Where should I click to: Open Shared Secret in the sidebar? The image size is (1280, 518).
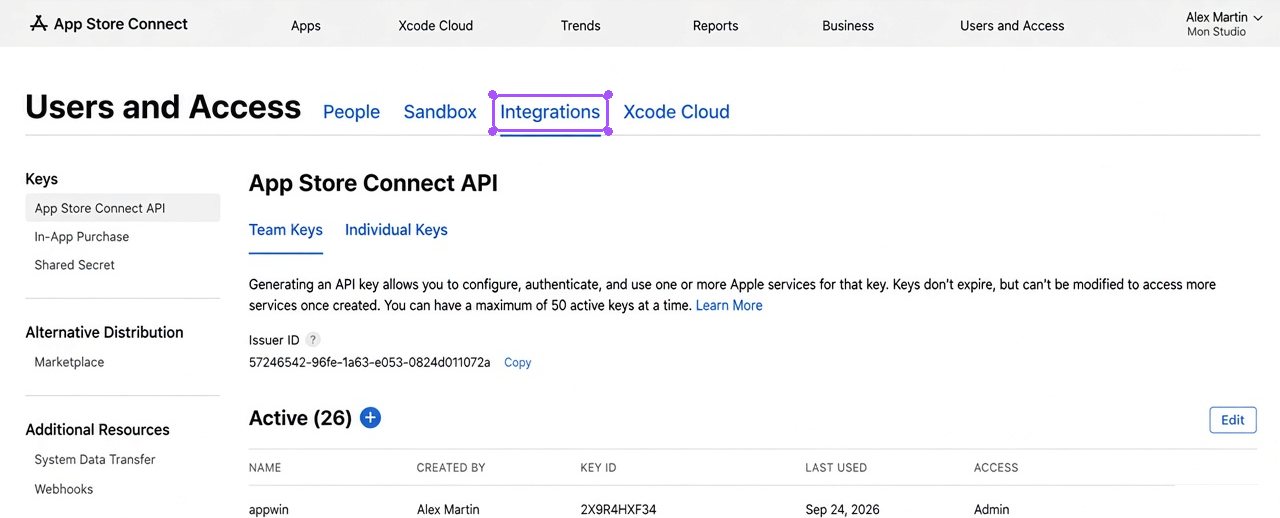[x=75, y=265]
